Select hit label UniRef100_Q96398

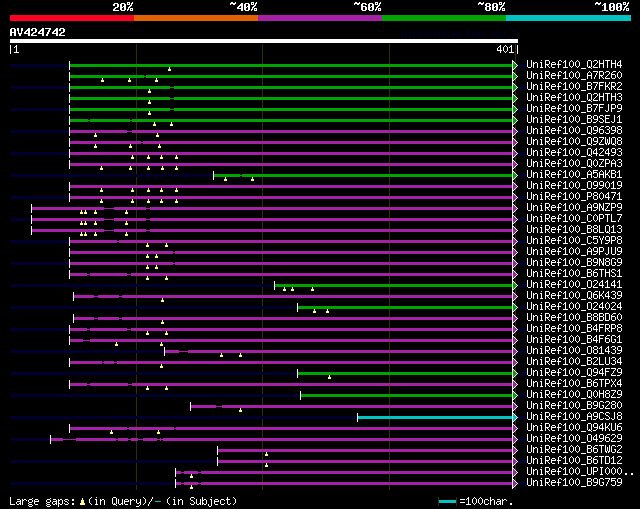(x=574, y=131)
